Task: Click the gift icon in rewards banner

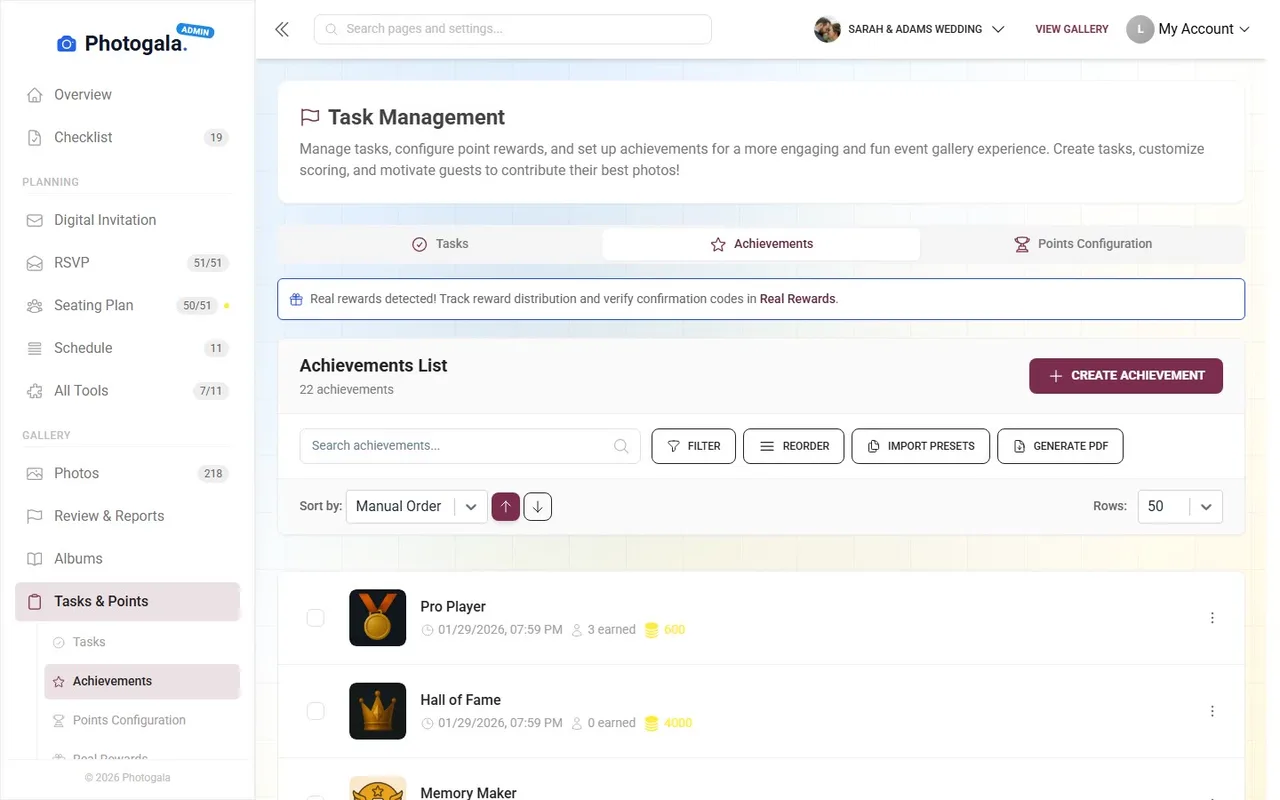Action: pyautogui.click(x=296, y=299)
